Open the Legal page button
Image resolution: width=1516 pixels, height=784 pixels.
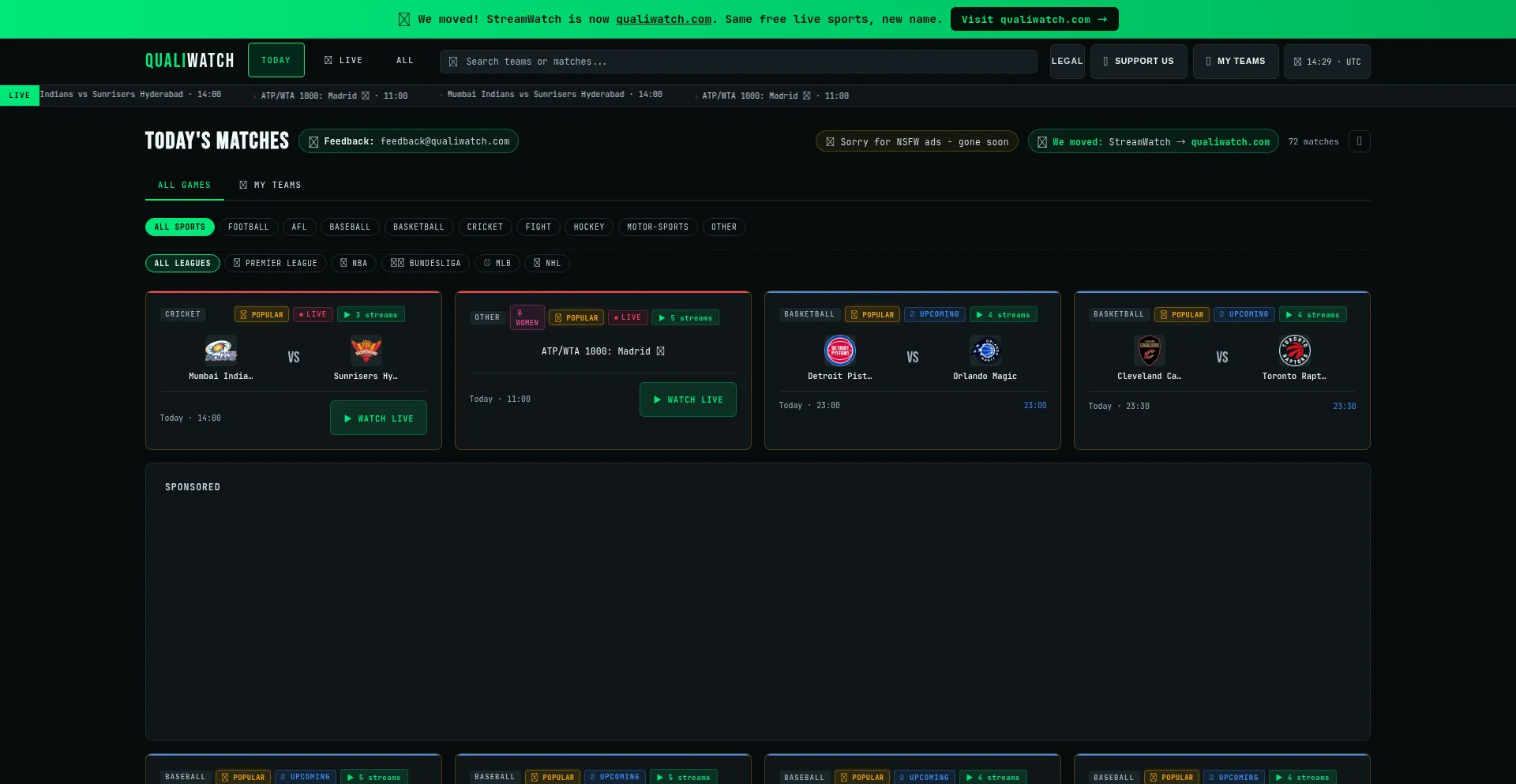(1068, 62)
